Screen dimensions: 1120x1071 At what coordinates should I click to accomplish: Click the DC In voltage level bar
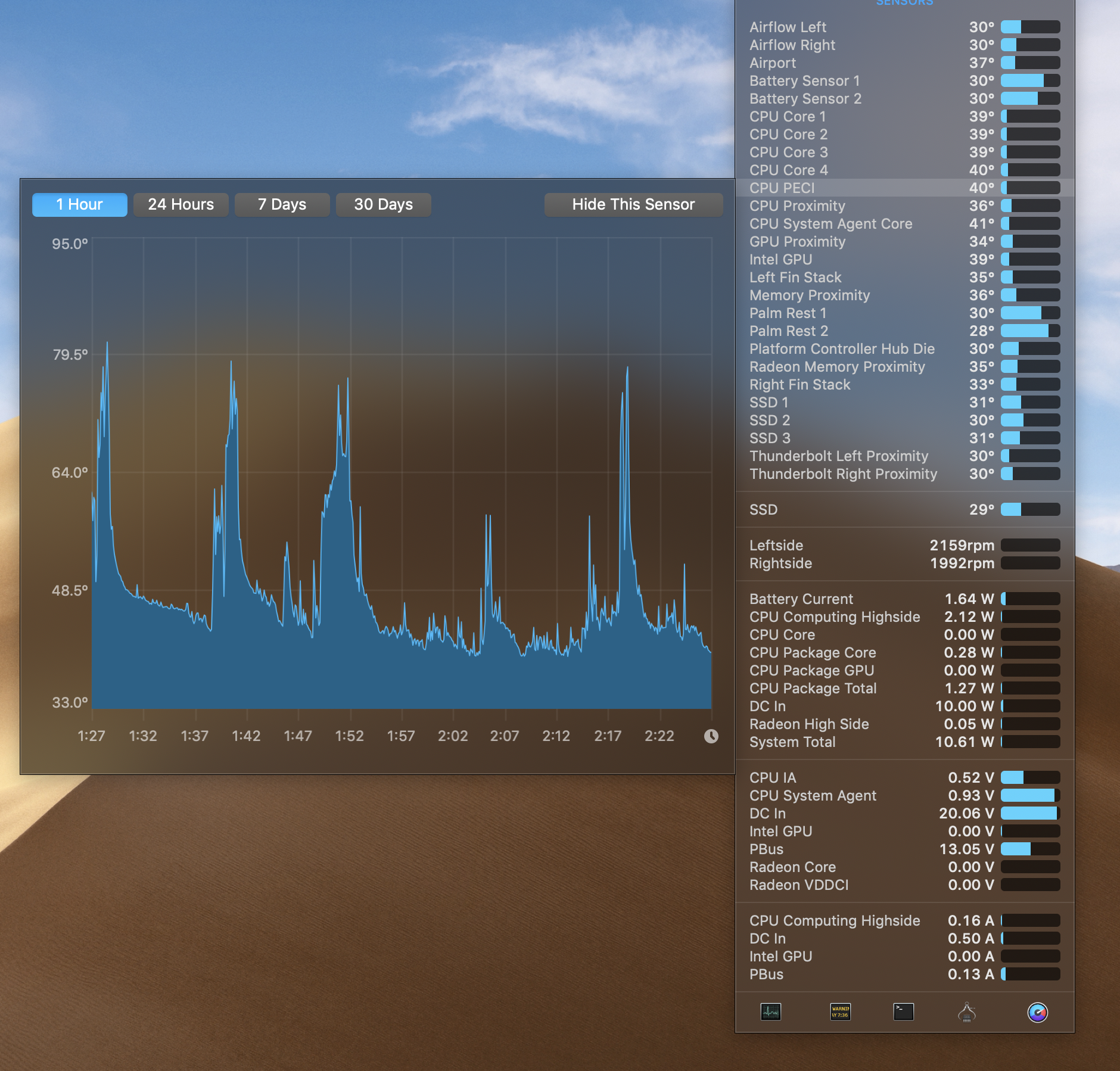(1030, 813)
